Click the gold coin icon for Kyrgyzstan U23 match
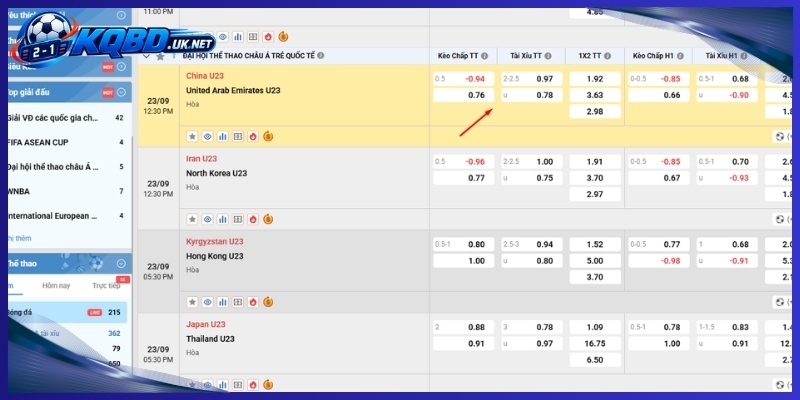Viewport: 800px width, 400px height. pos(268,302)
